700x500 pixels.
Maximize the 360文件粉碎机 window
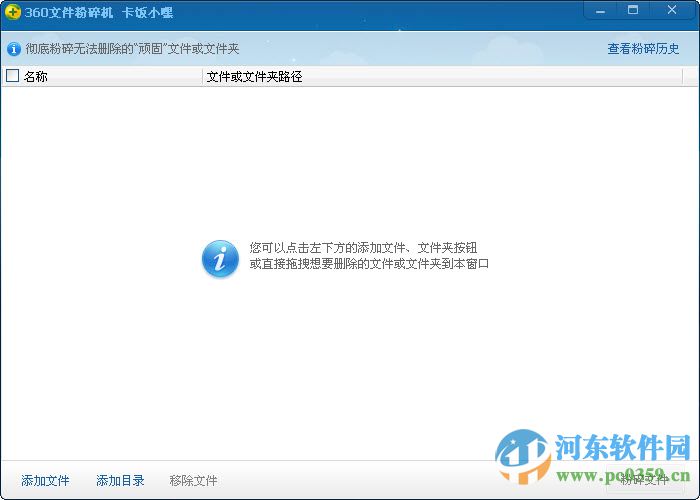[633, 10]
